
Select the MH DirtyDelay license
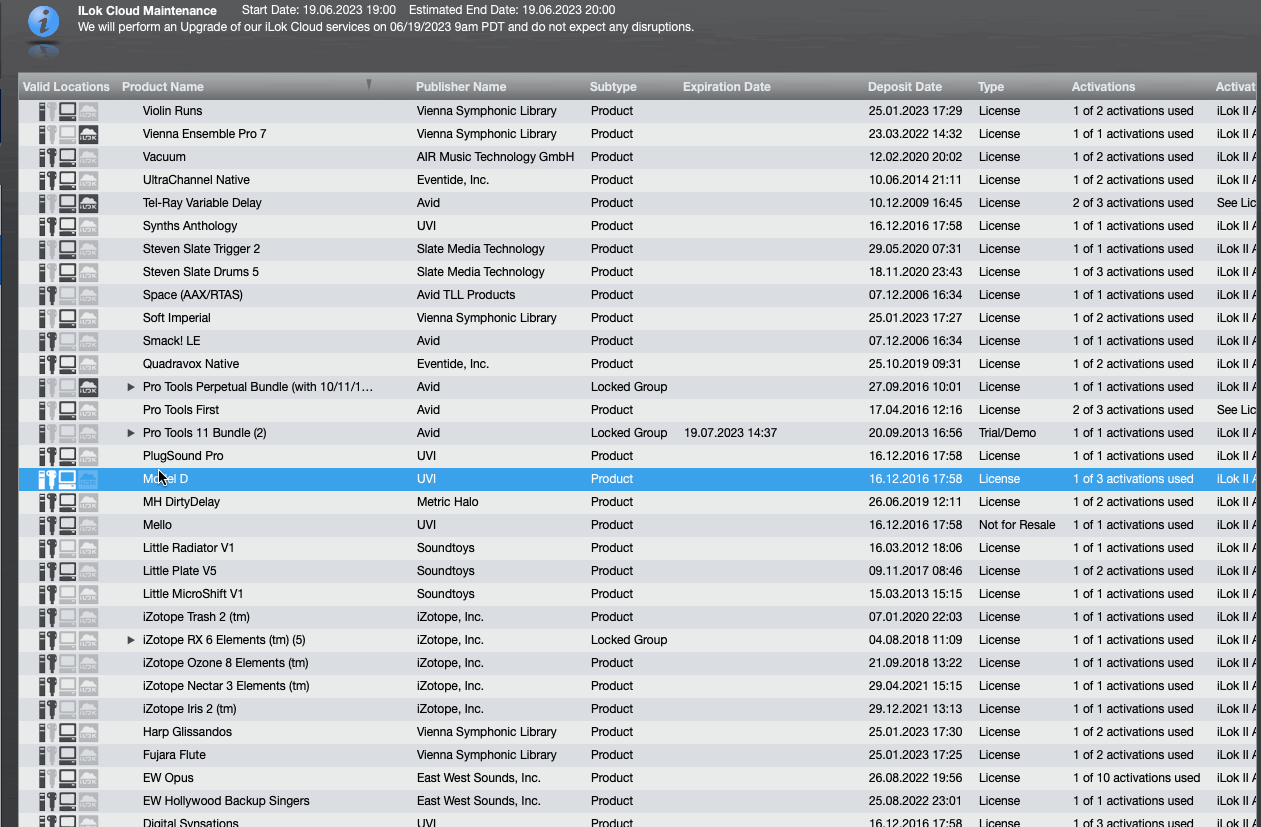[x=181, y=502]
